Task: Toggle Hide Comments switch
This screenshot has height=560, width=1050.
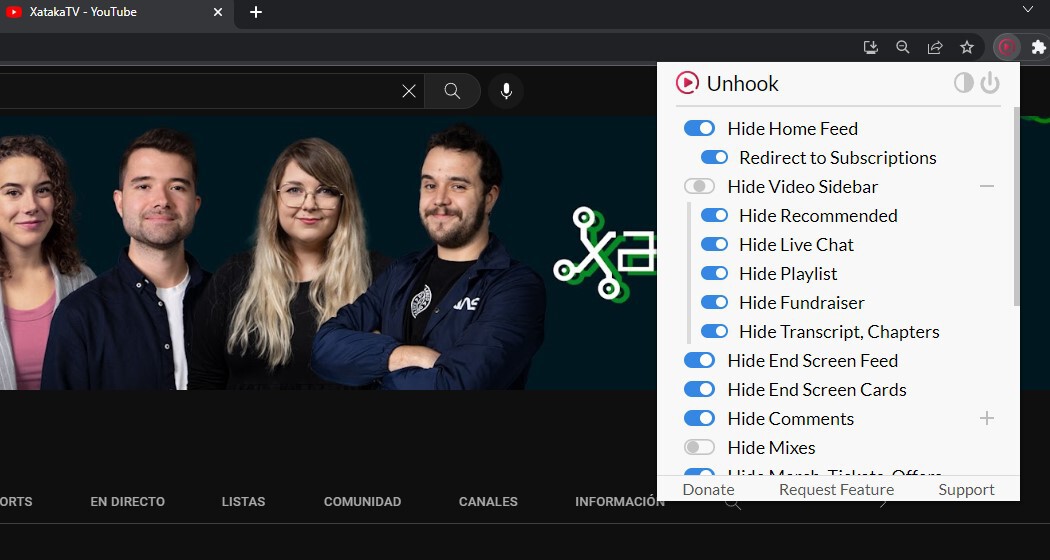Action: pyautogui.click(x=699, y=418)
